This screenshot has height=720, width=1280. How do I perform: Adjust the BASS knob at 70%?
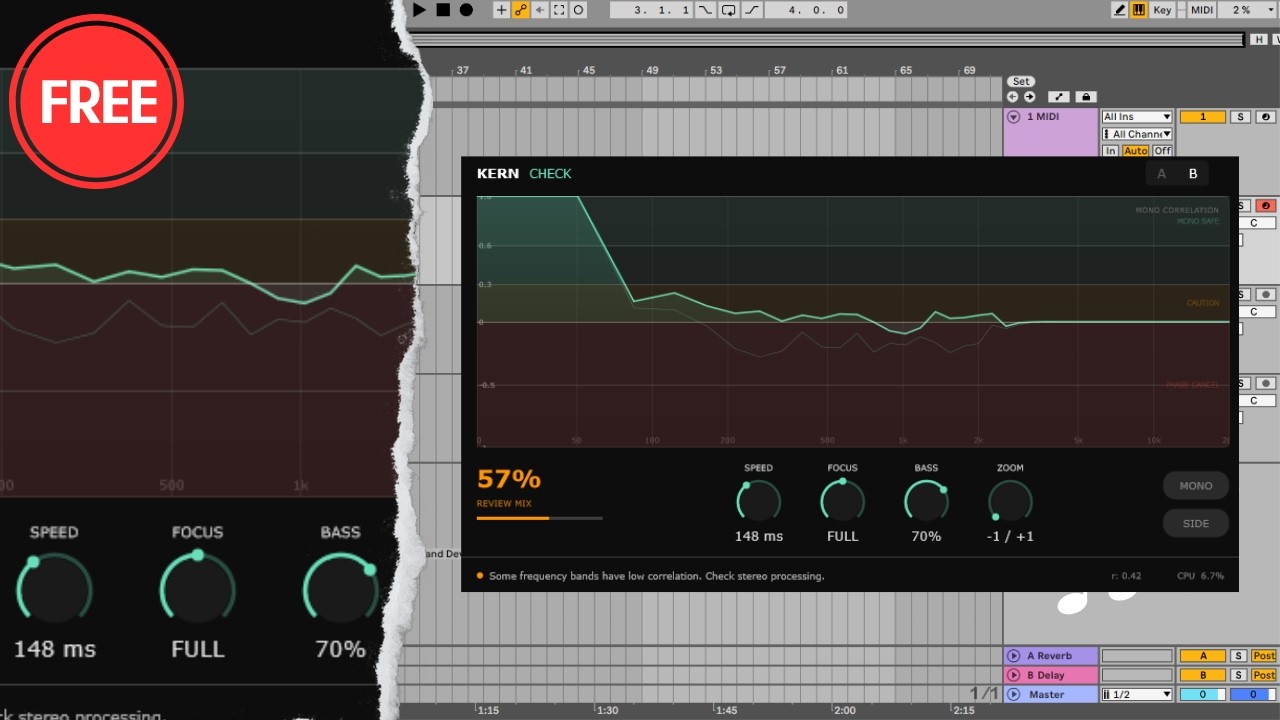point(926,501)
